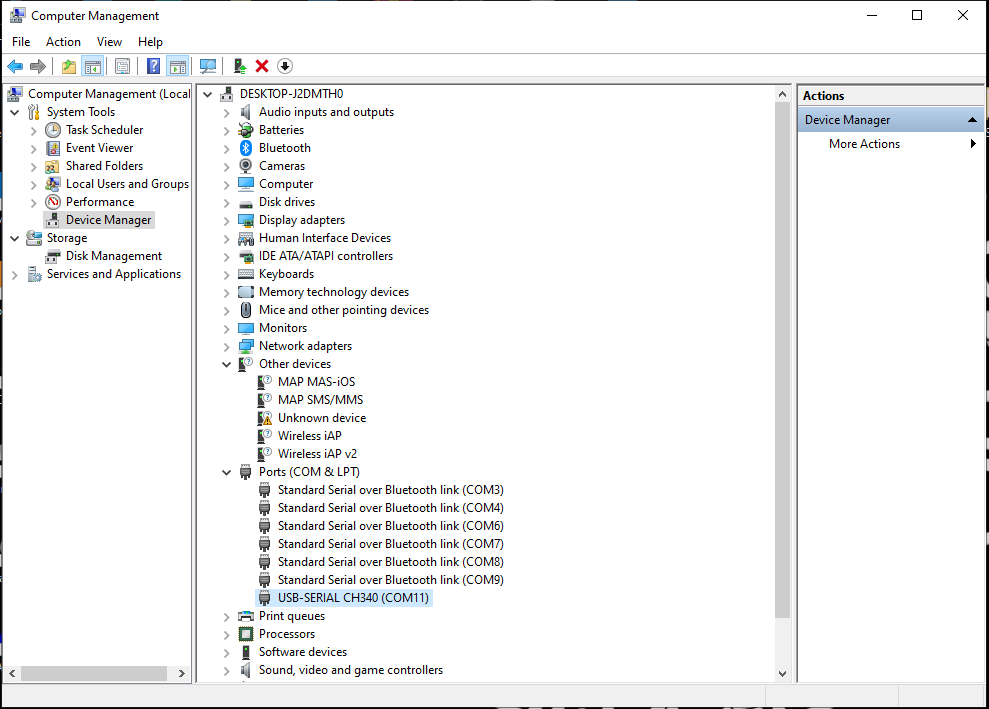989x709 pixels.
Task: Expand the Human Interface Devices category
Action: point(226,239)
